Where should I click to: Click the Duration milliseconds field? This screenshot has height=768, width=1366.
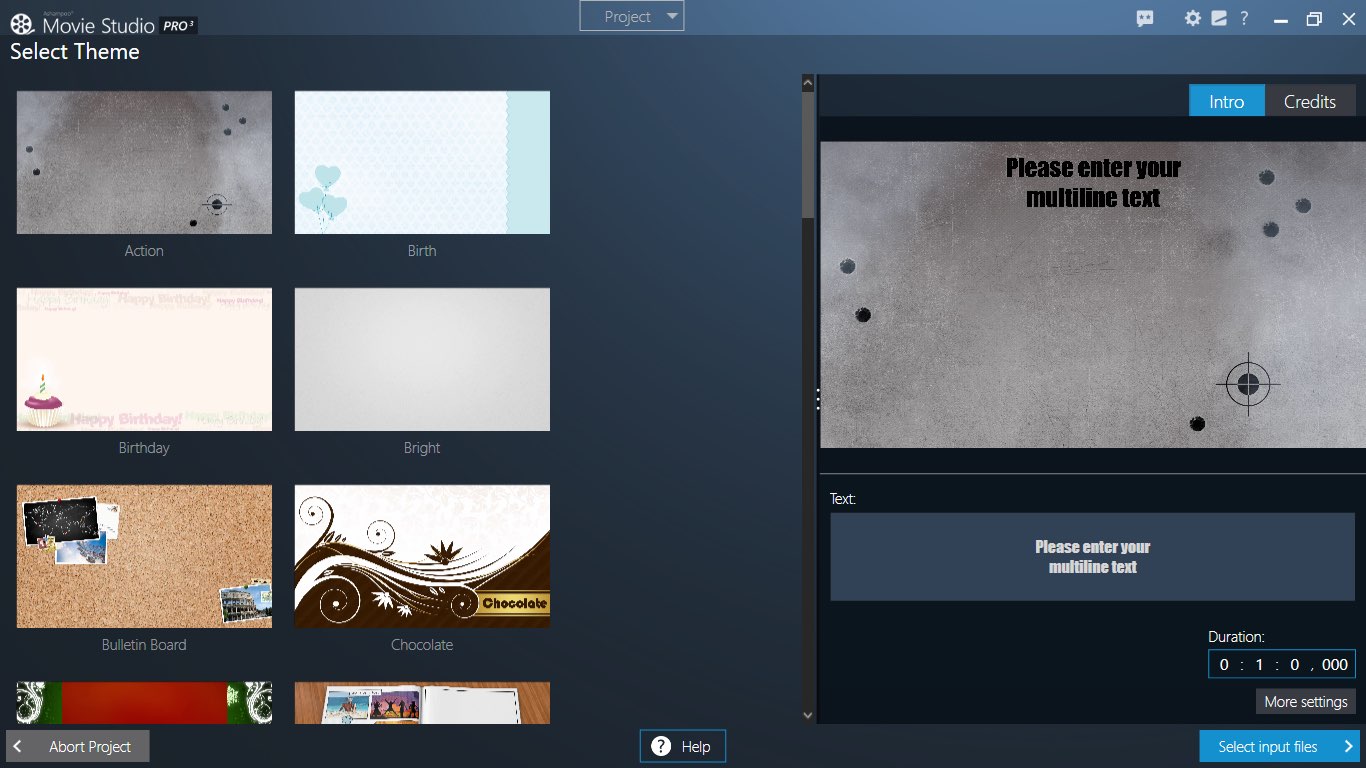(x=1335, y=665)
